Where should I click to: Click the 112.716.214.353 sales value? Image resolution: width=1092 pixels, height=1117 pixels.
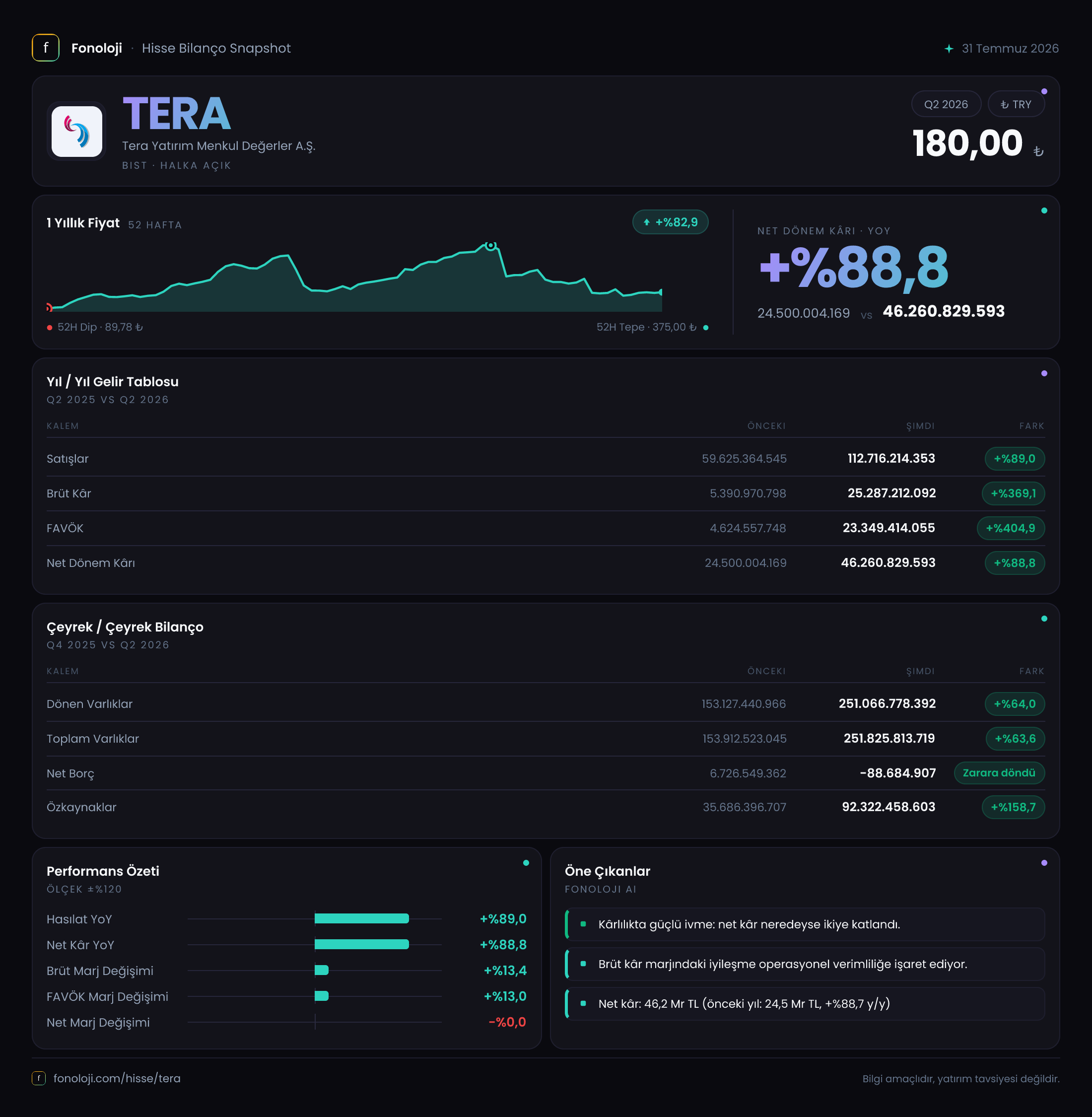pos(891,458)
